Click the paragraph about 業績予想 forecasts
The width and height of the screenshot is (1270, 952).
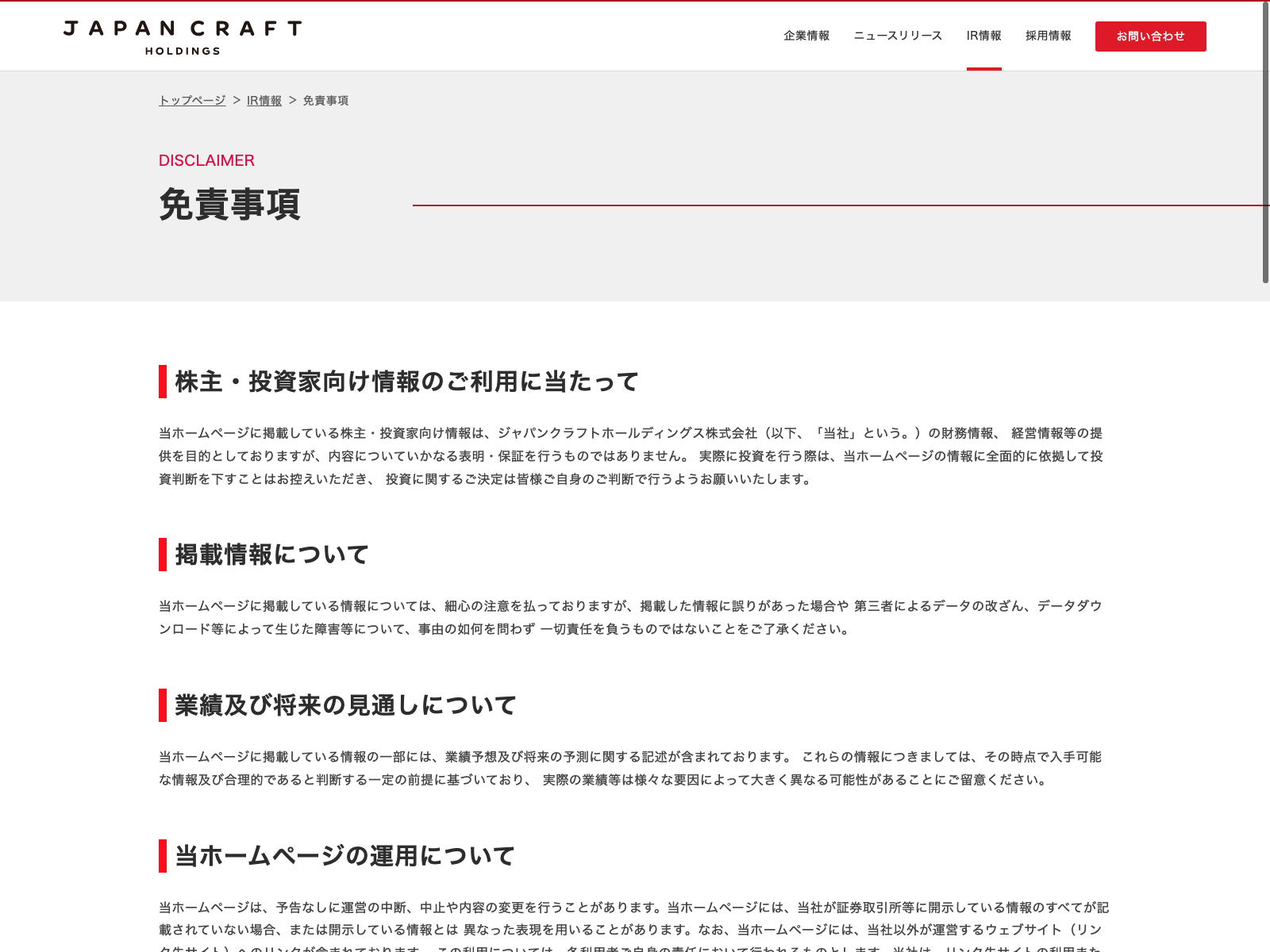click(631, 768)
